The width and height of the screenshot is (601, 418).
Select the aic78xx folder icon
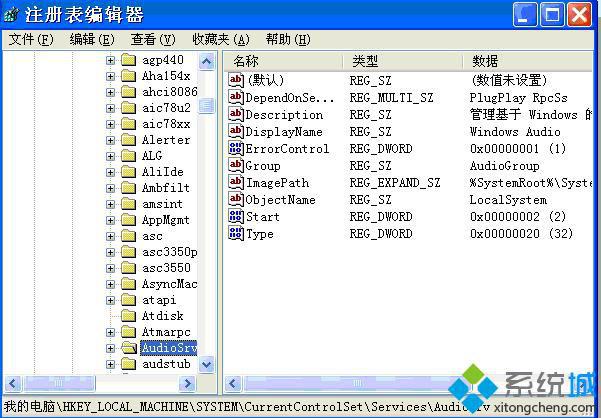(x=128, y=124)
